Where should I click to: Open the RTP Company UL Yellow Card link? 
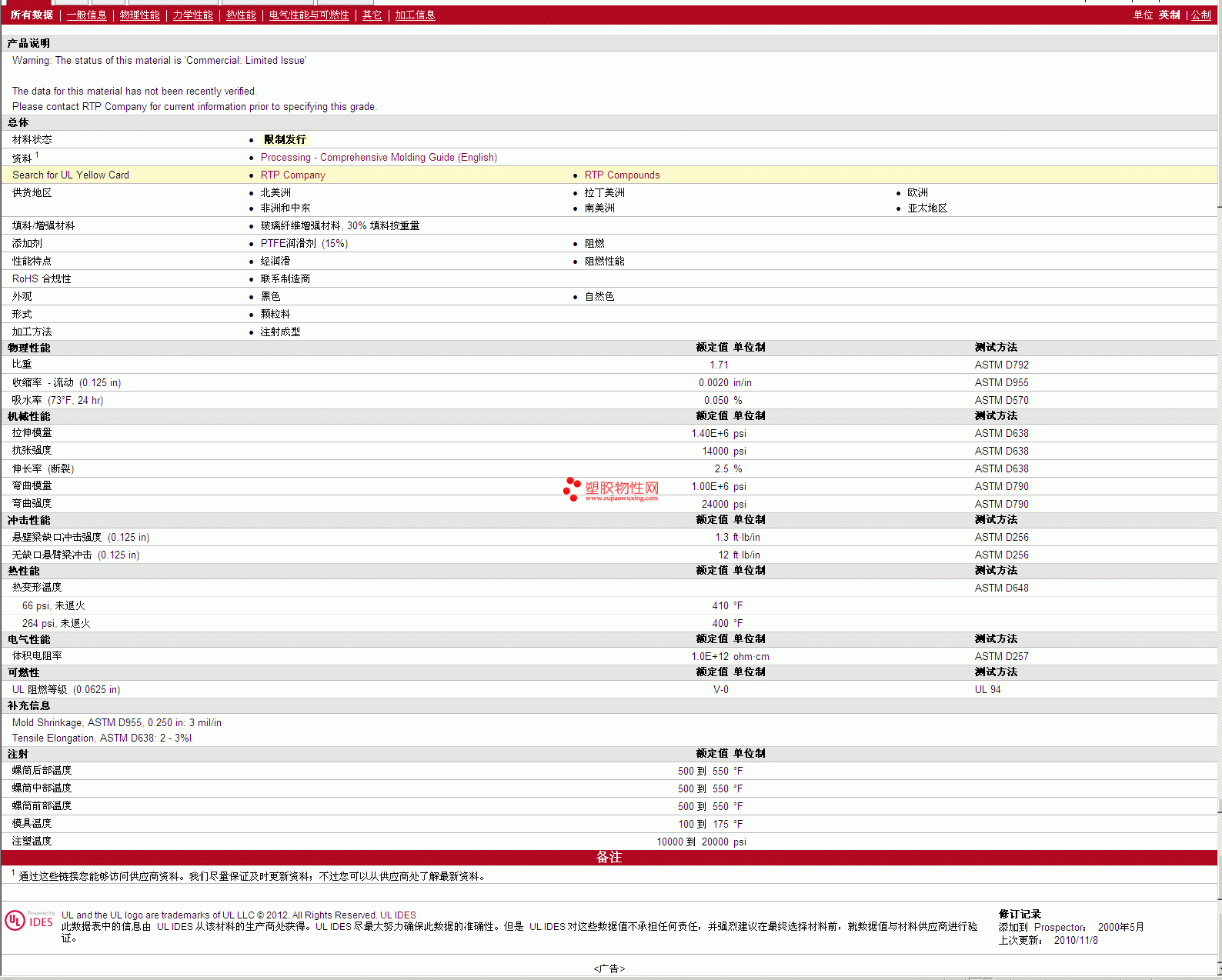(x=292, y=175)
